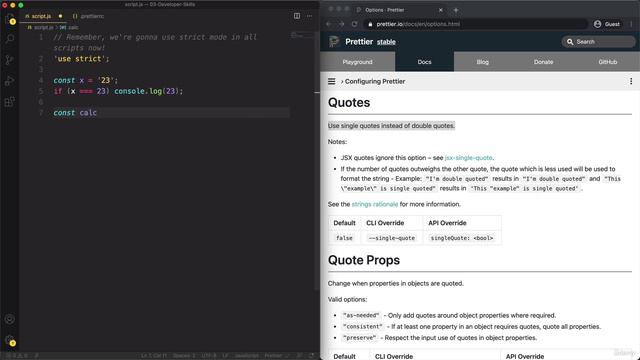640x360 pixels.
Task: Reload the Prettier options page
Action: (354, 24)
